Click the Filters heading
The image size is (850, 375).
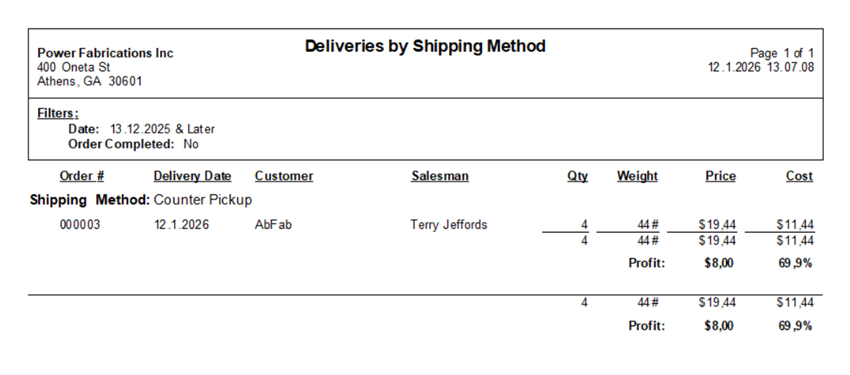tap(58, 113)
